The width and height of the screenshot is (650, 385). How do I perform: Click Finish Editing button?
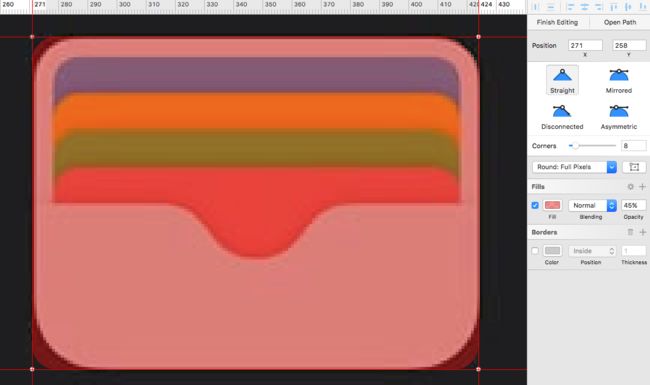(557, 22)
